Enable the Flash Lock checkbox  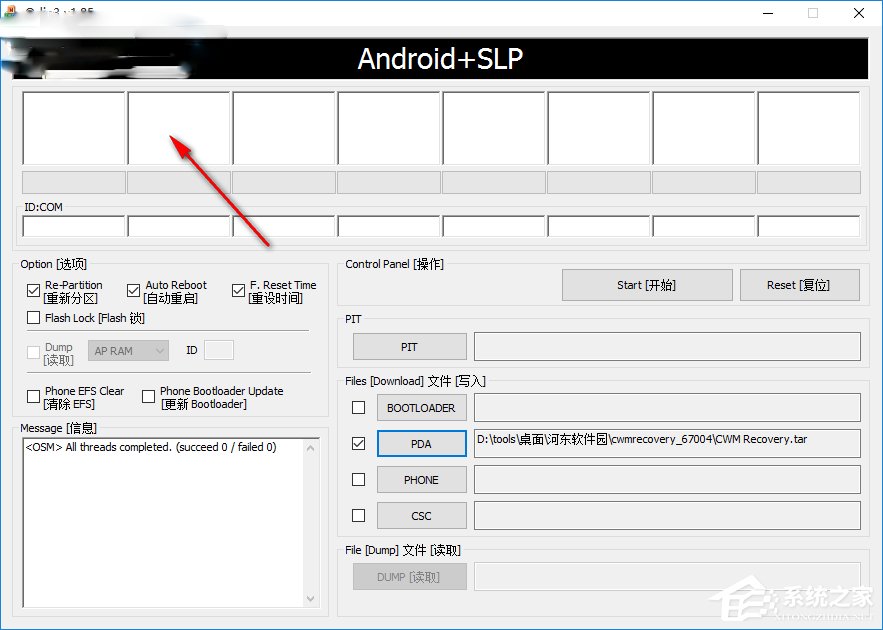point(33,318)
